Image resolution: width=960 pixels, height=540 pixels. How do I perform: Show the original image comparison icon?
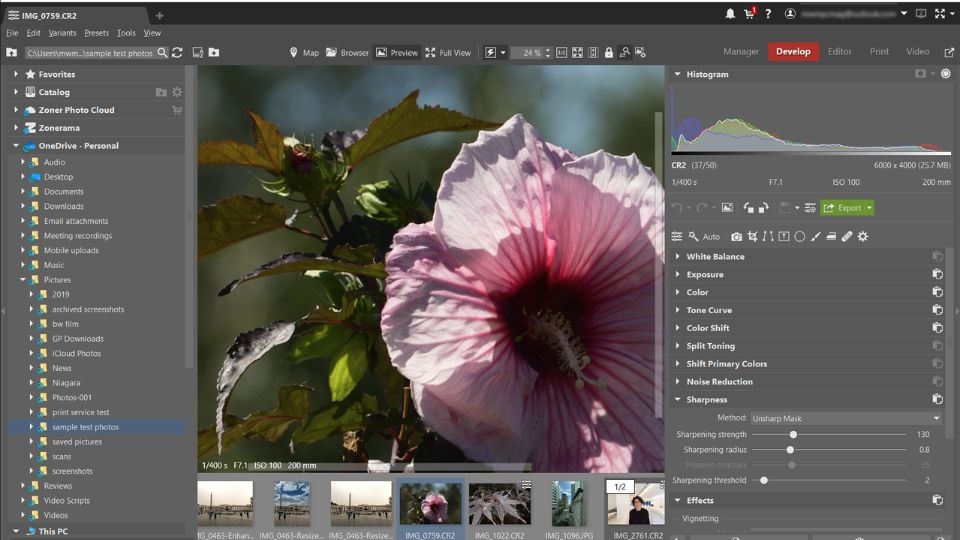pos(727,208)
